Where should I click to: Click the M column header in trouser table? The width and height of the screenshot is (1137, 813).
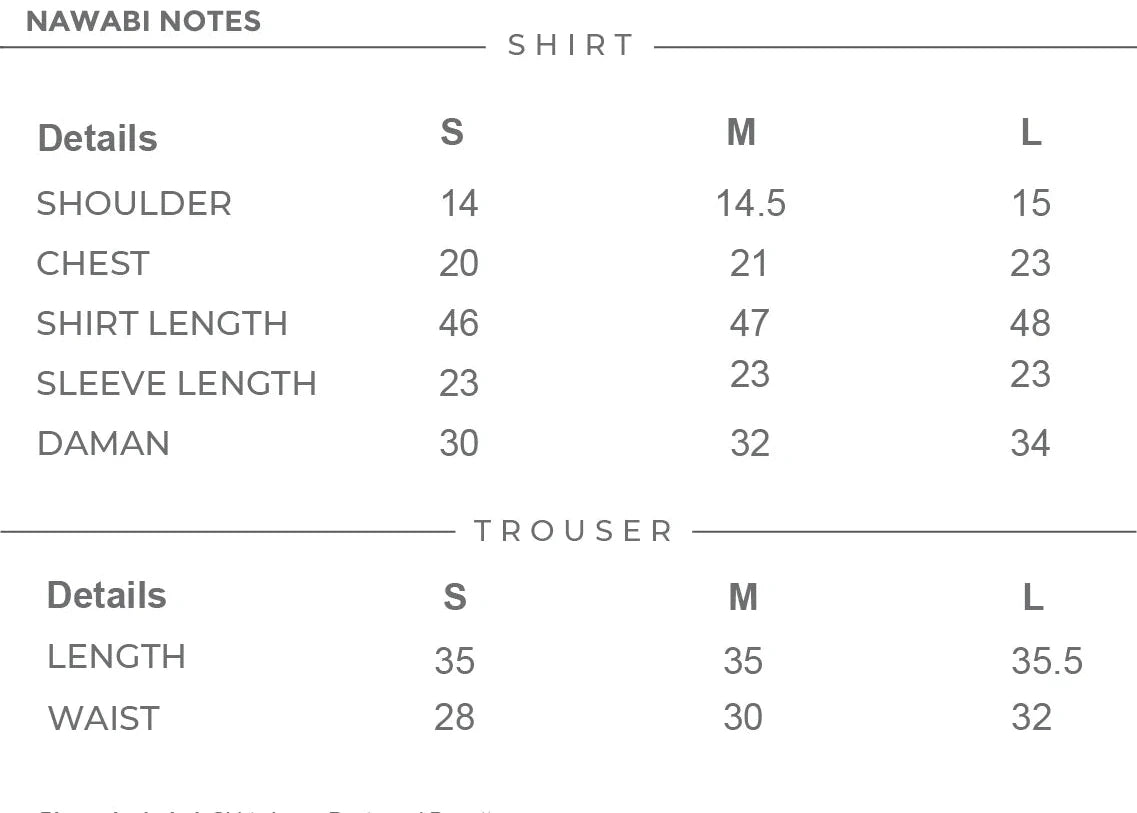[x=743, y=597]
